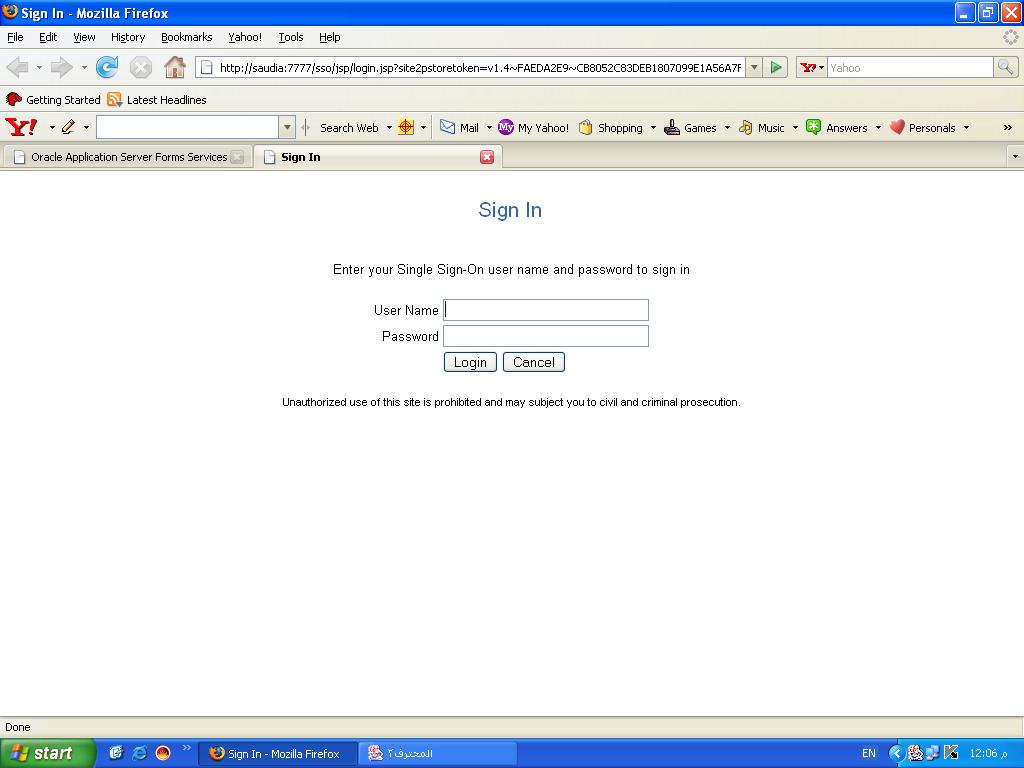
Task: Expand the URL history dropdown
Action: pos(754,68)
